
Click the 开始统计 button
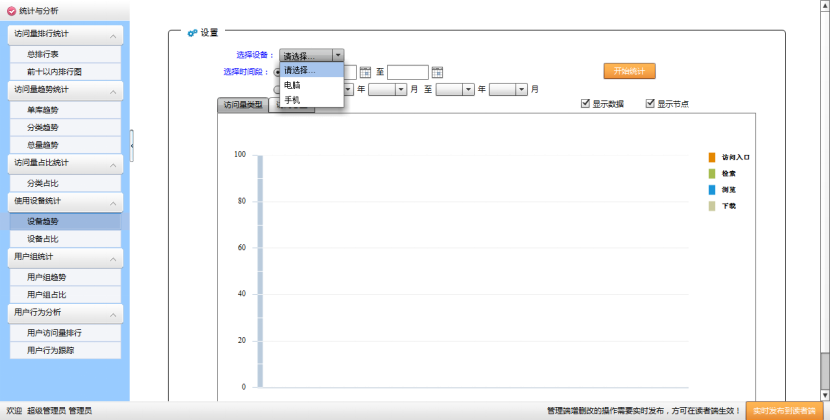pyautogui.click(x=629, y=71)
